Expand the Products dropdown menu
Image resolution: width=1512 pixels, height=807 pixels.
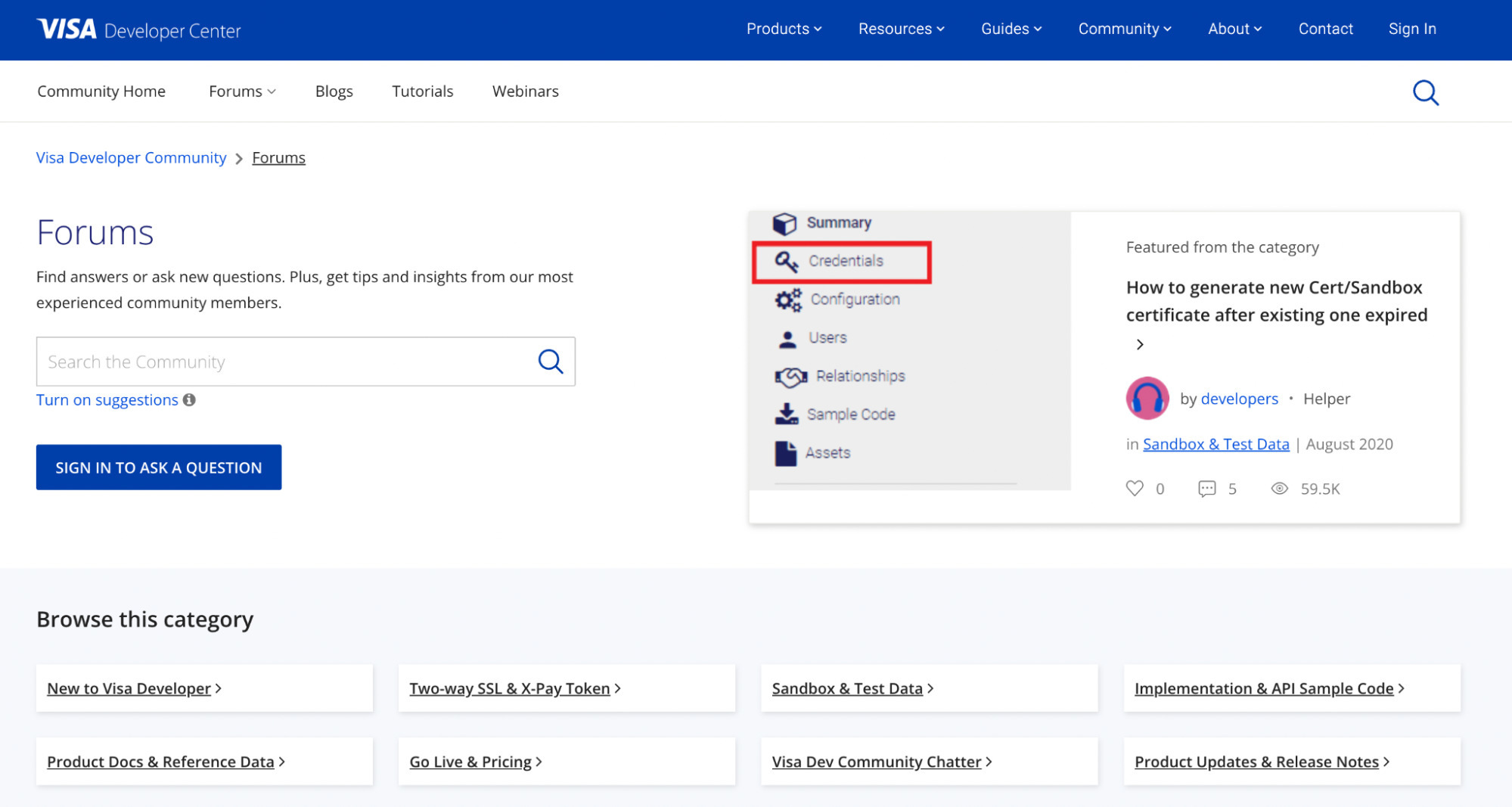point(784,29)
